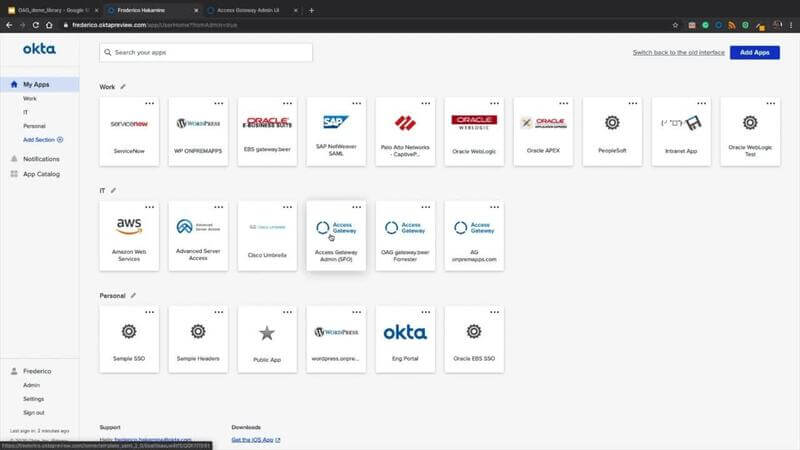Select Notifications in the left sidebar

41,159
